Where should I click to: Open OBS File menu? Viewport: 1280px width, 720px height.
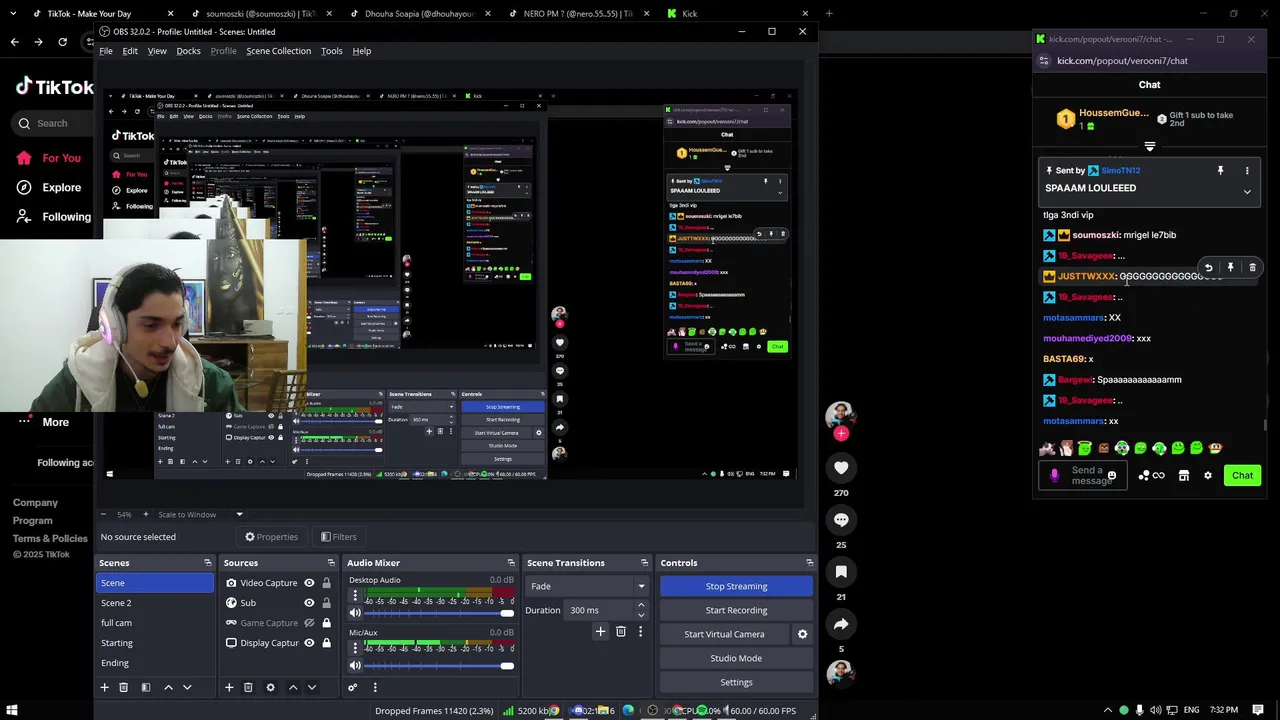[106, 51]
